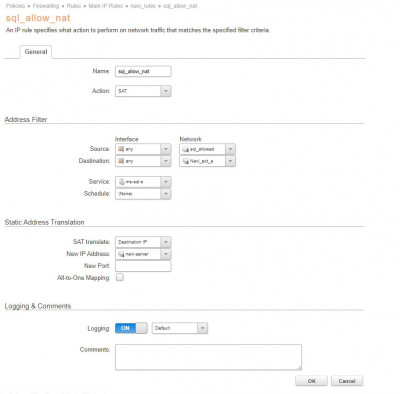Viewport: 400px width, 394px height.
Task: Click the Cancel button
Action: pos(347,381)
